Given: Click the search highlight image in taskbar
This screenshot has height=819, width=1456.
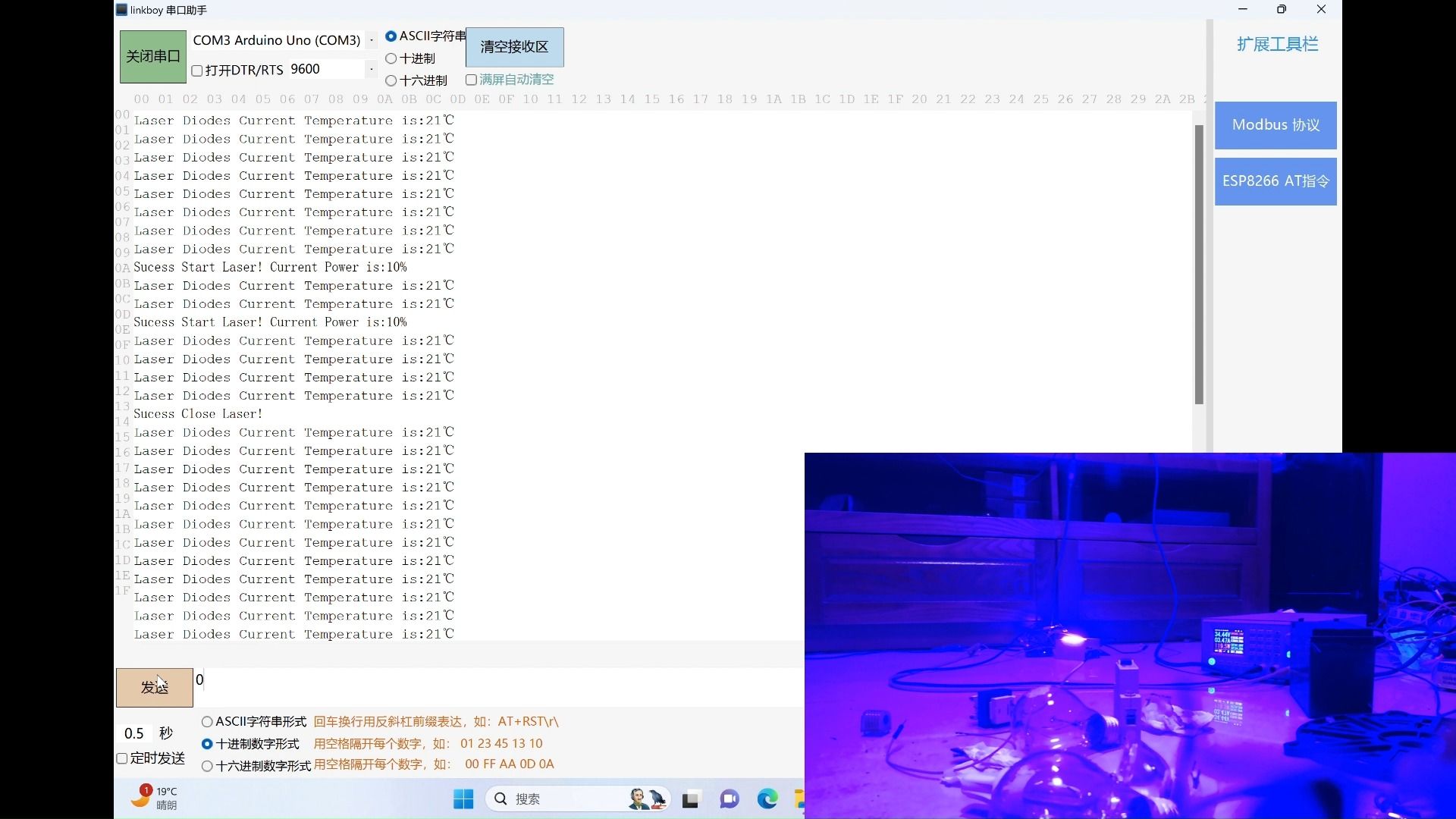Looking at the screenshot, I should pyautogui.click(x=646, y=799).
